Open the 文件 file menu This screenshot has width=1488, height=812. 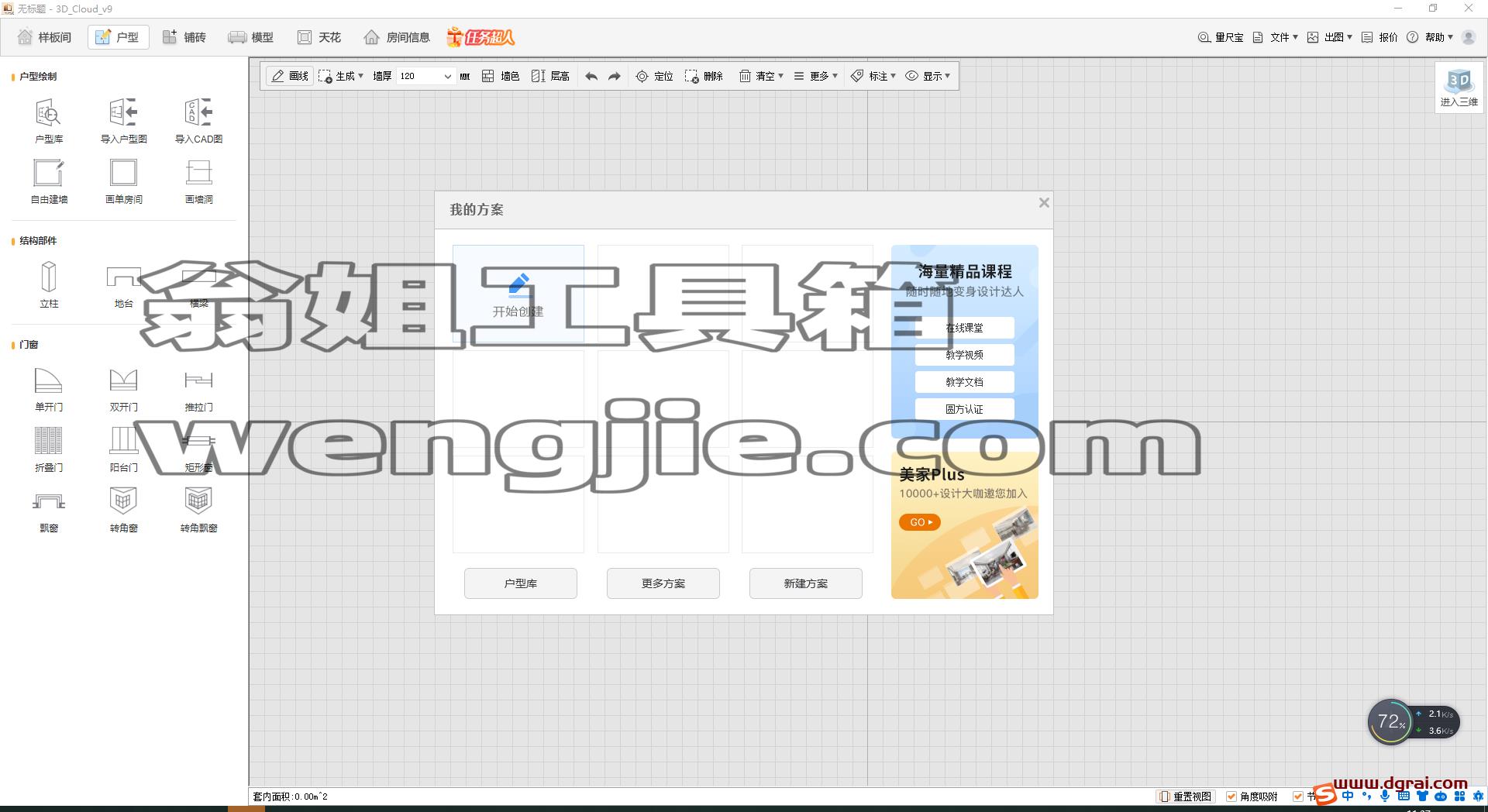1275,37
